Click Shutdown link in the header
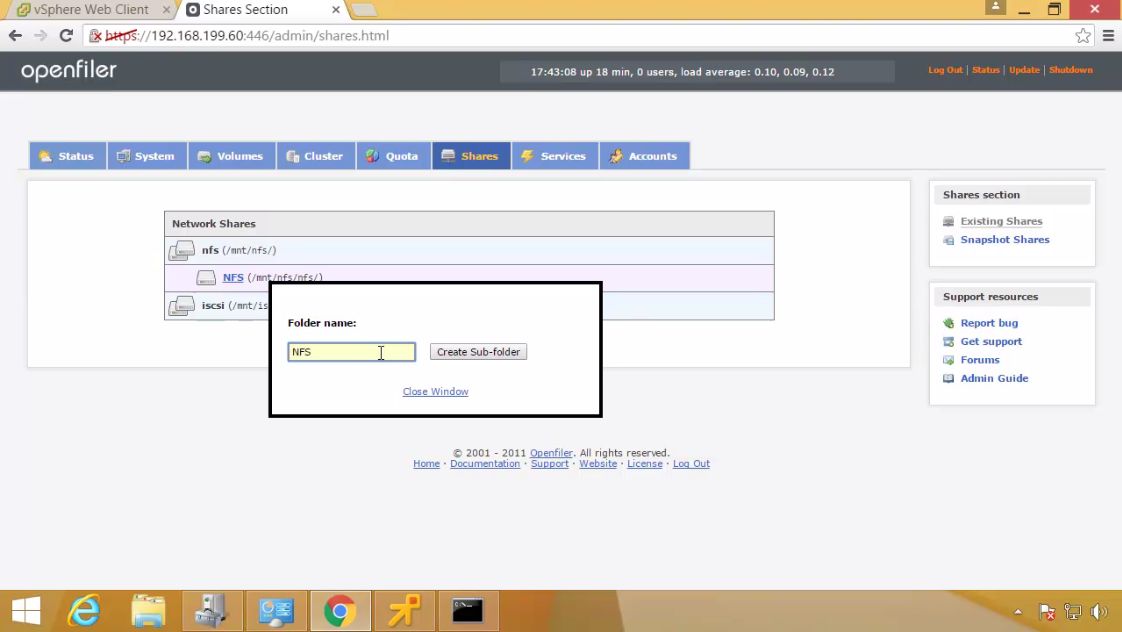1122x632 pixels. pyautogui.click(x=1070, y=70)
